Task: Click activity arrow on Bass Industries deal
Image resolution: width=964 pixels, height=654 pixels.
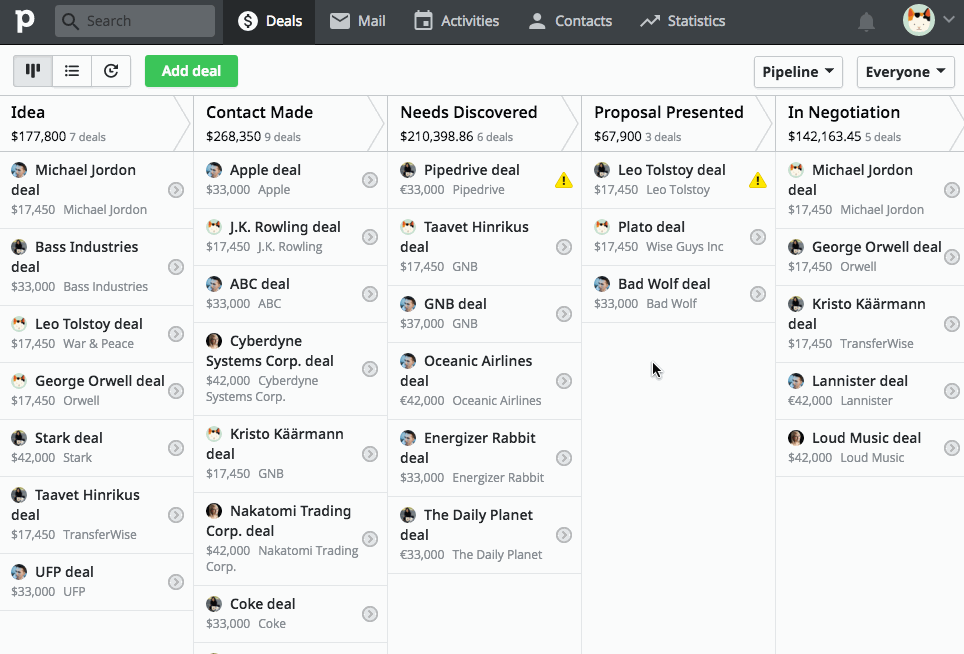Action: pos(176,267)
